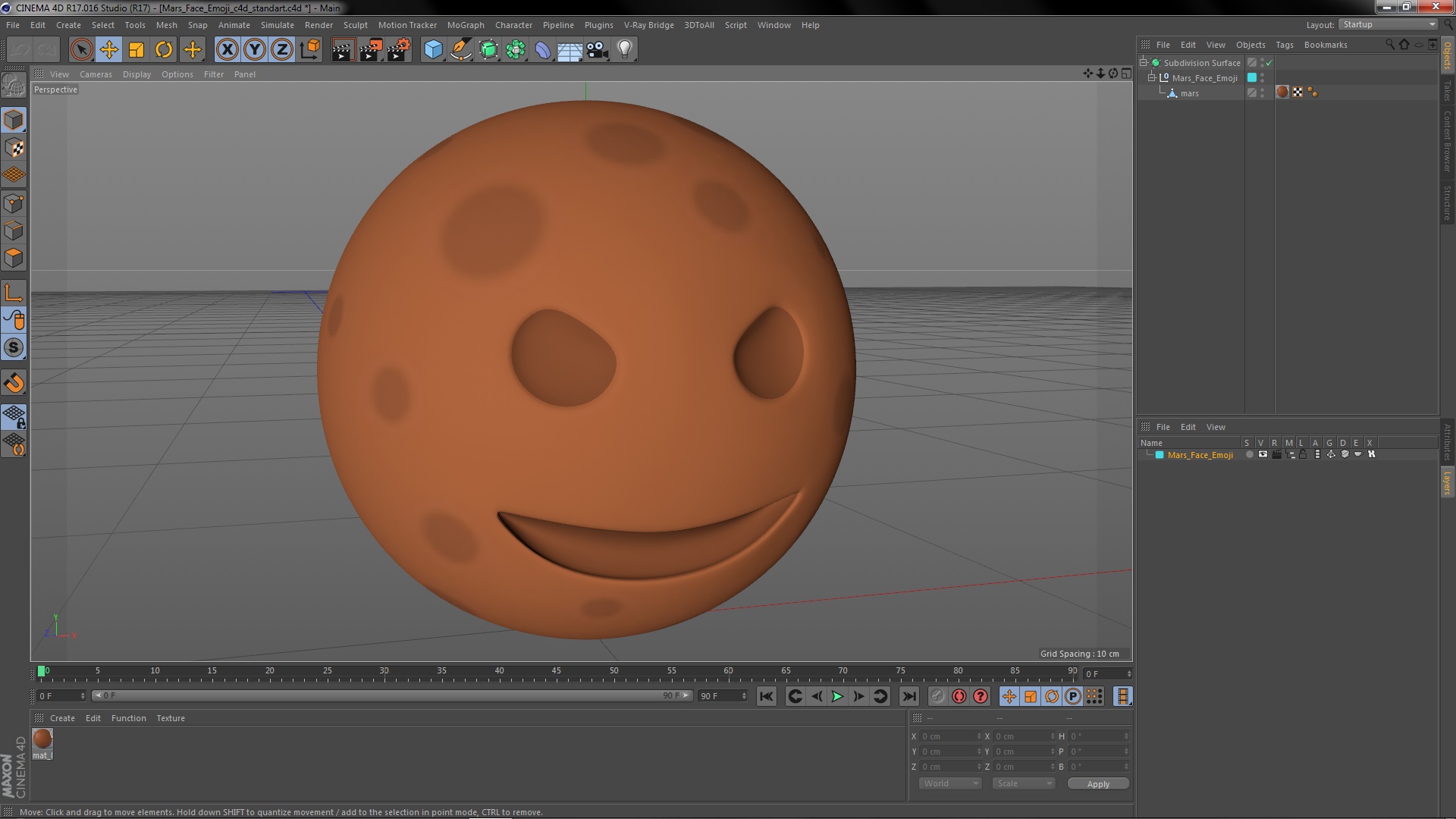The image size is (1456, 819).
Task: Toggle layer lock for Mars_Face_Emoji
Action: [1303, 454]
